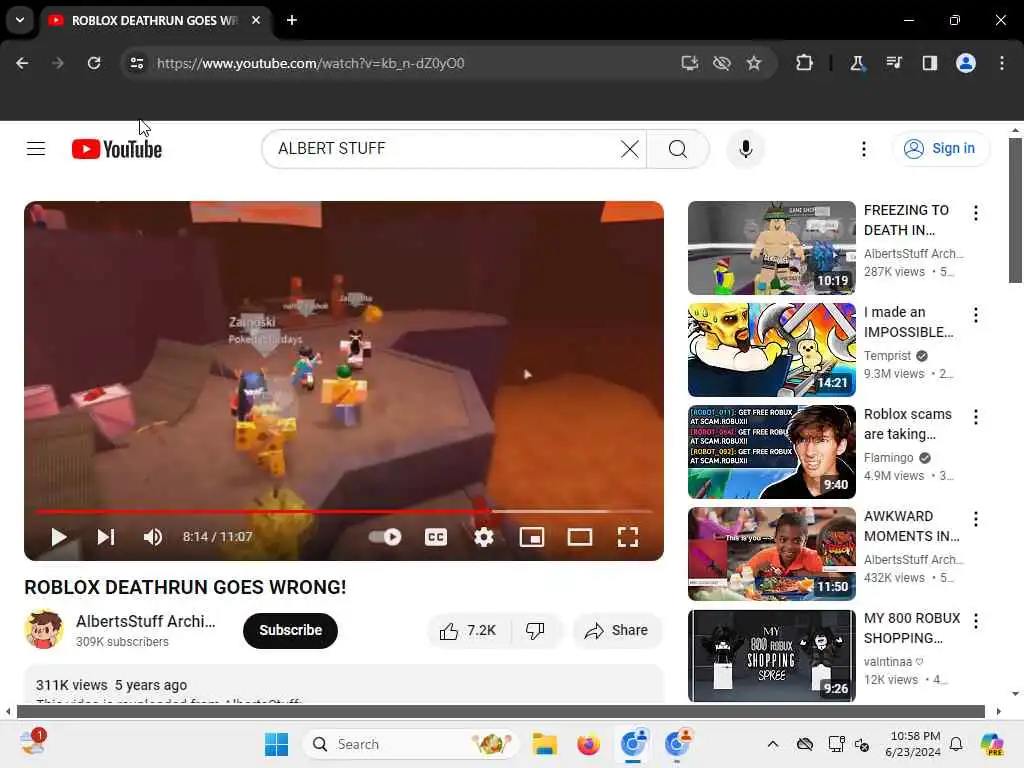The width and height of the screenshot is (1024, 768).
Task: Seek on the video progress bar
Action: click(x=344, y=511)
